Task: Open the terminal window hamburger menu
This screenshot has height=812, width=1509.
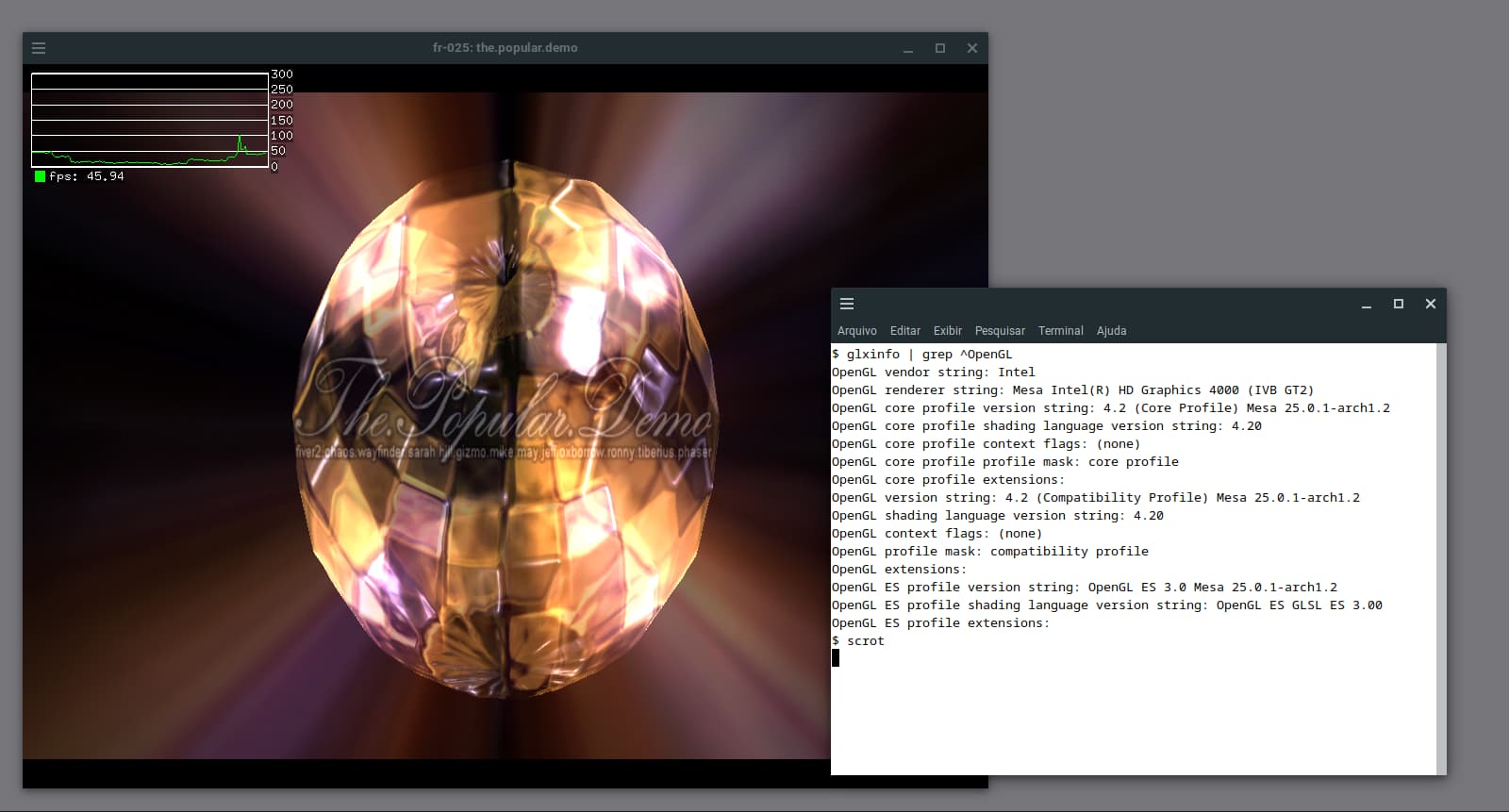Action: pyautogui.click(x=847, y=304)
